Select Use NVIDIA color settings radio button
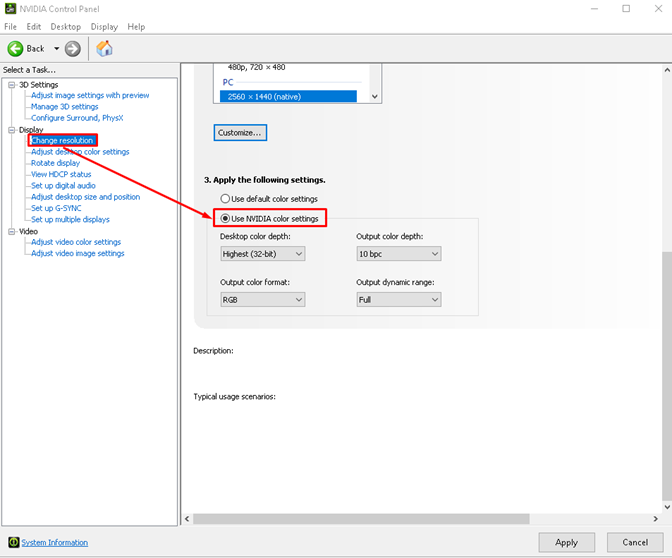The height and width of the screenshot is (558, 672). [x=225, y=218]
